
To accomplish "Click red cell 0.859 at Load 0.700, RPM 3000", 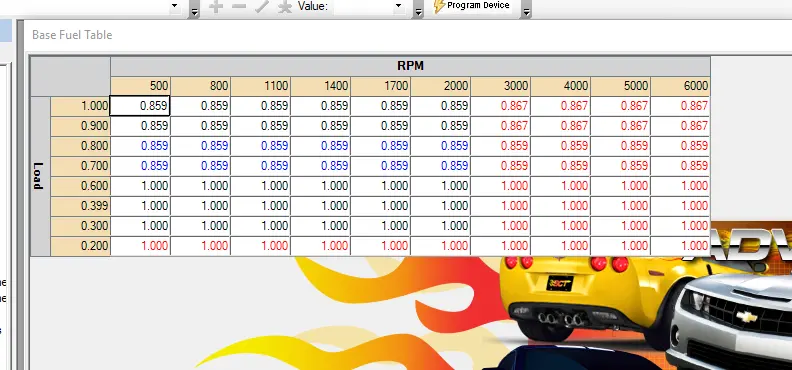I will point(501,166).
